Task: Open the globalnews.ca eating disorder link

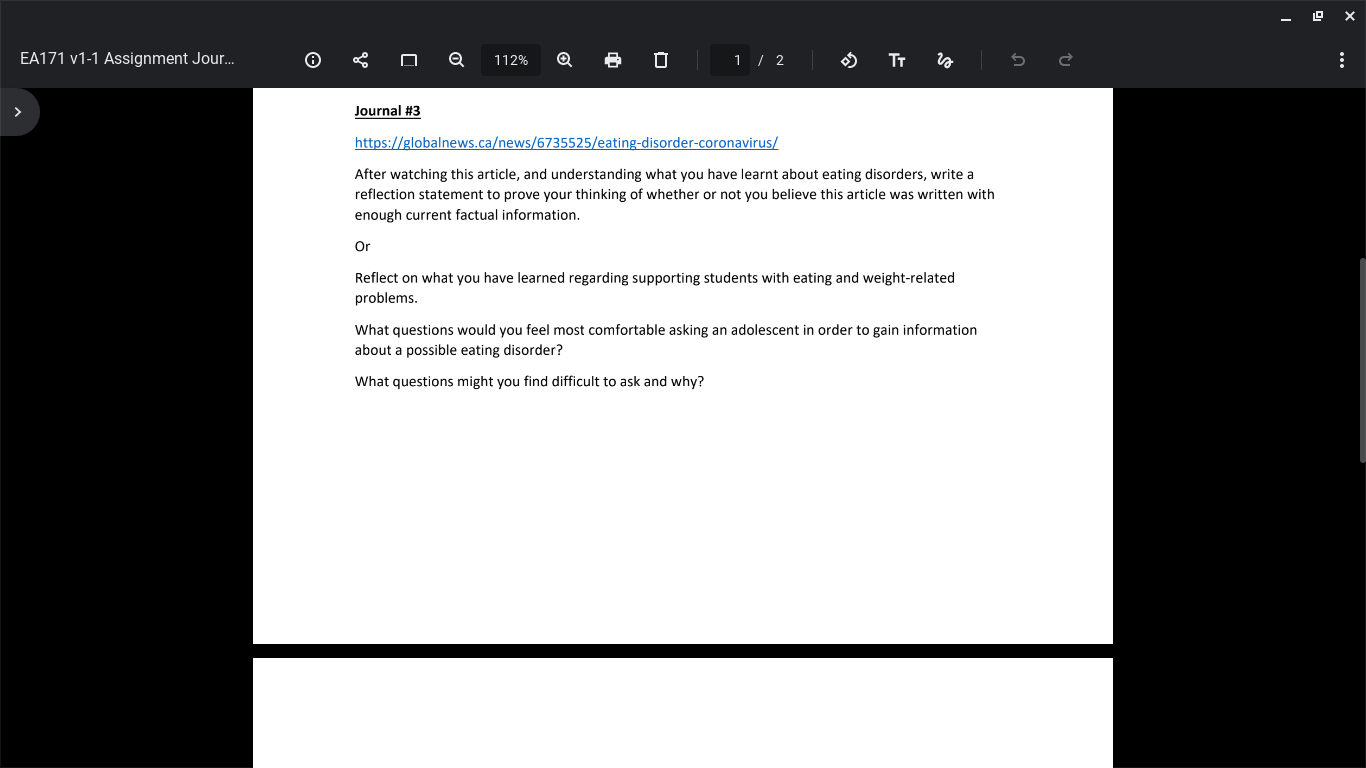Action: (x=565, y=142)
